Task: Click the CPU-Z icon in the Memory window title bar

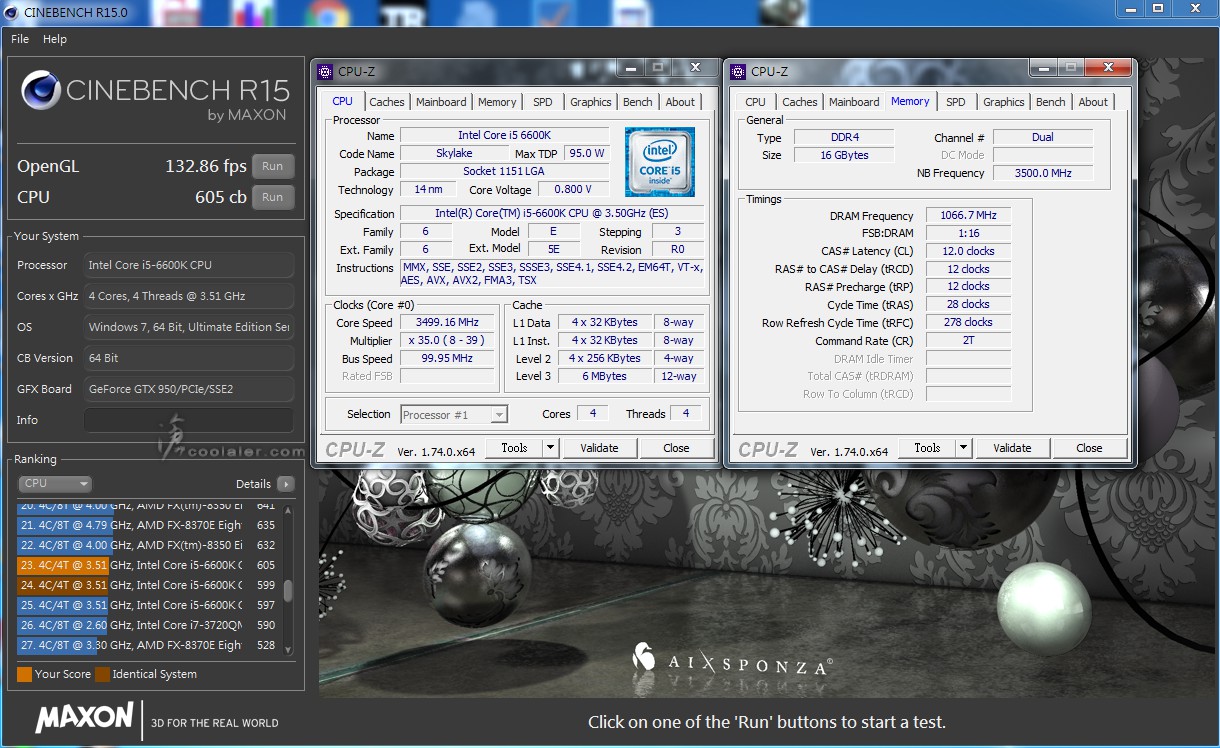Action: coord(739,71)
